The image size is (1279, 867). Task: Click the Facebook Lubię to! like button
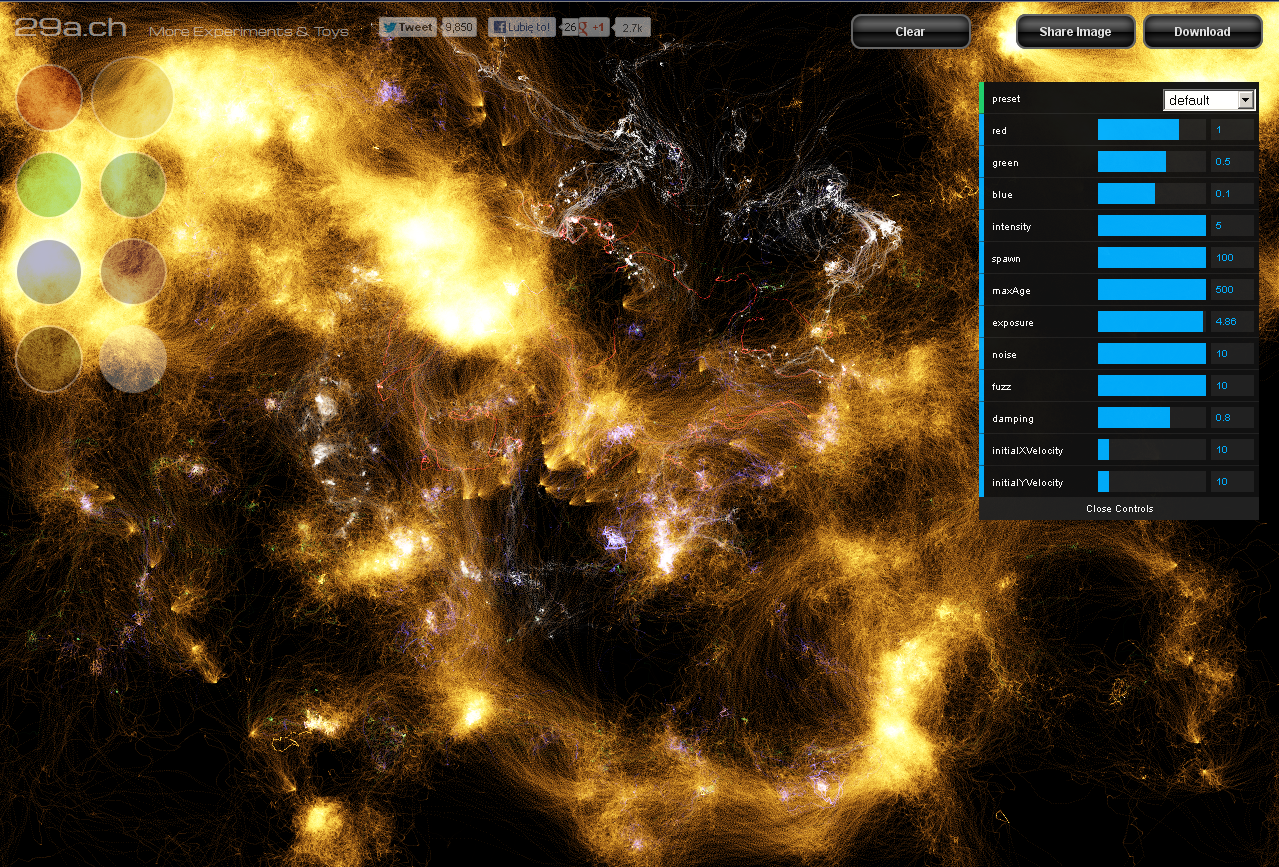[x=524, y=28]
